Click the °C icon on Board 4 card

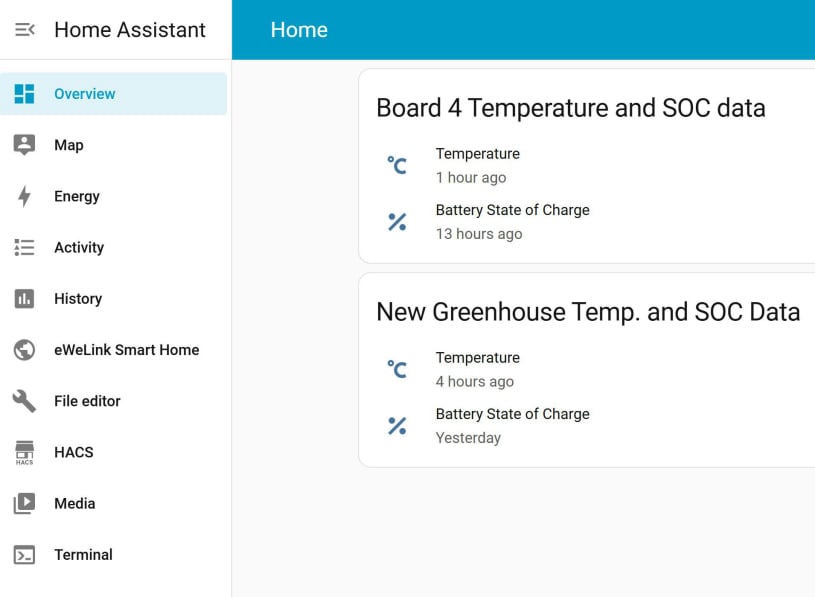[397, 164]
